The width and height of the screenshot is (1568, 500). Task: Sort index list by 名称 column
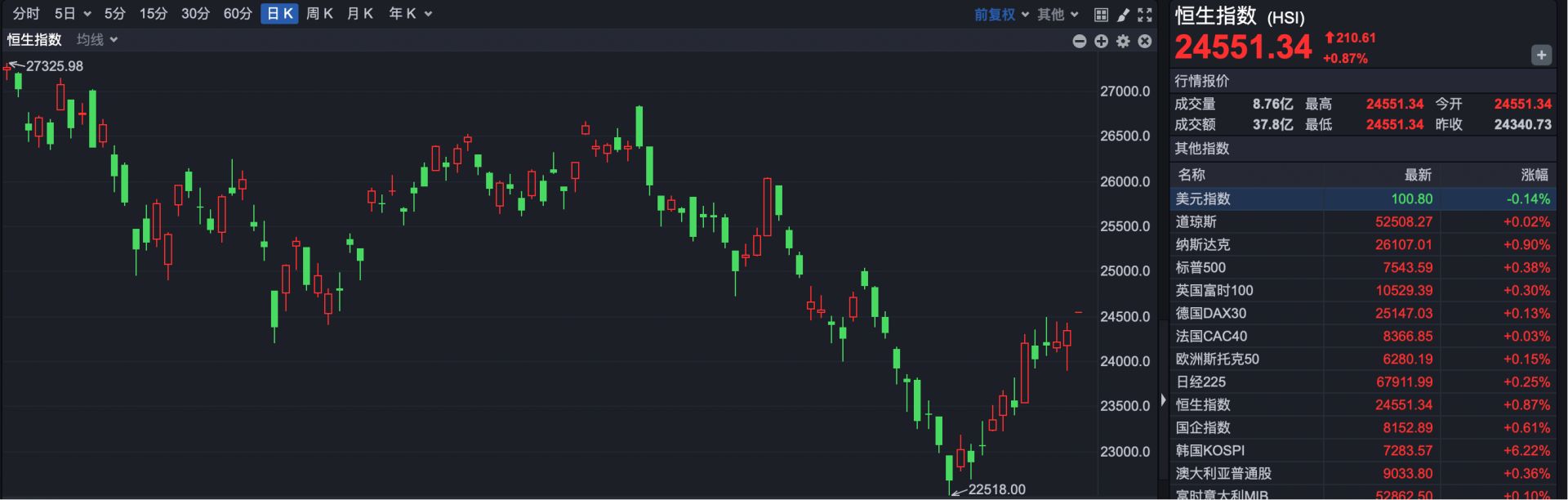tap(1192, 175)
